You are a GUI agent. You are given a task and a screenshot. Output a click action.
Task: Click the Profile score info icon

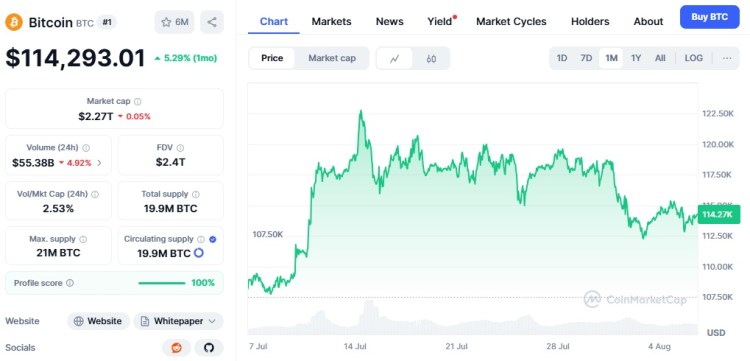tap(70, 283)
